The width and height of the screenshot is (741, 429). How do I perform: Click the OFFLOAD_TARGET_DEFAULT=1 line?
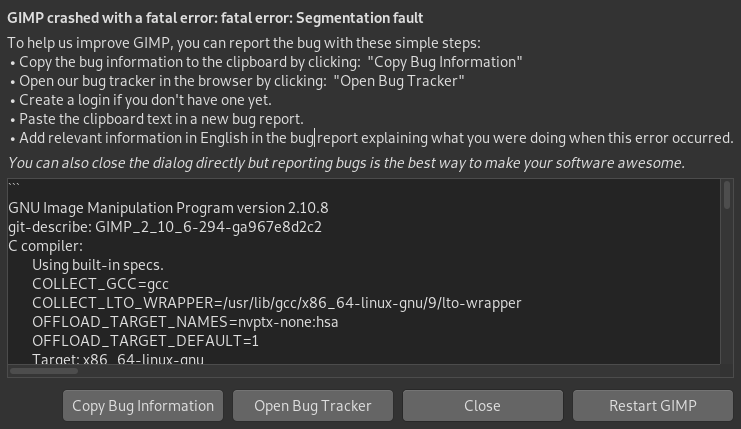145,341
